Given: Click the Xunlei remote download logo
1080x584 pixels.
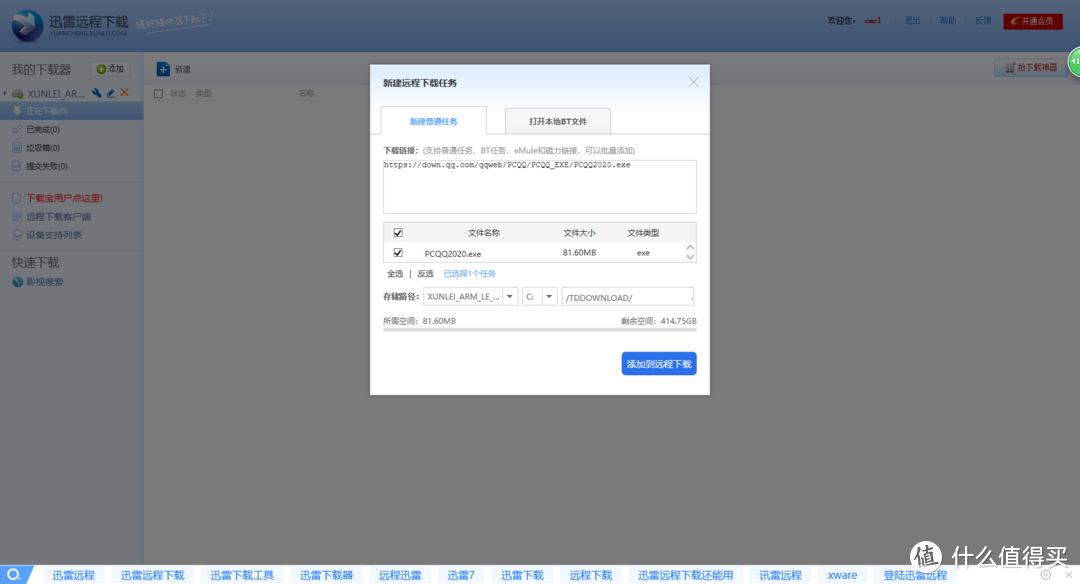Looking at the screenshot, I should click(69, 25).
